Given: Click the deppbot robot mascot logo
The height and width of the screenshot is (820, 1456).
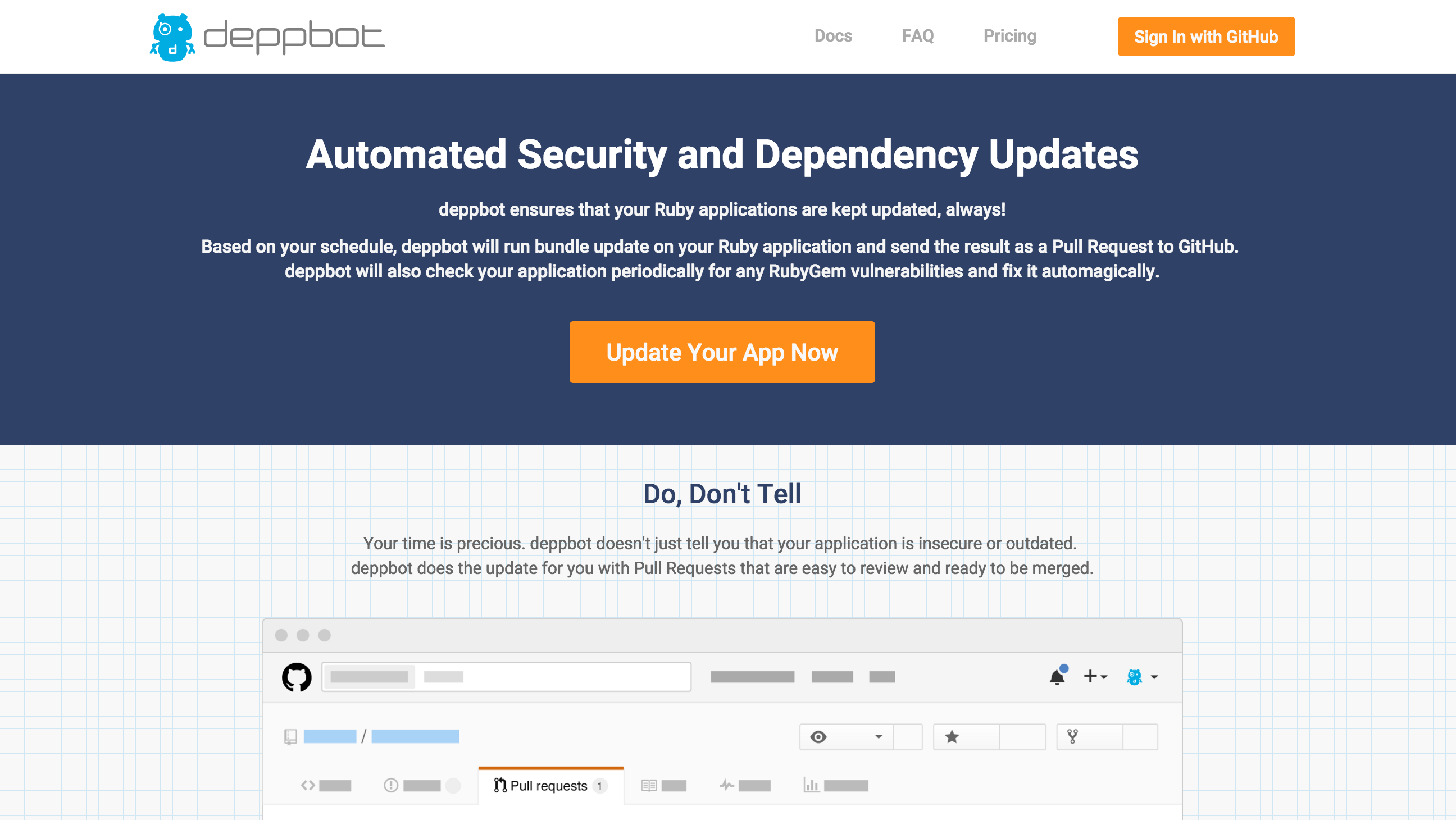Looking at the screenshot, I should point(172,37).
